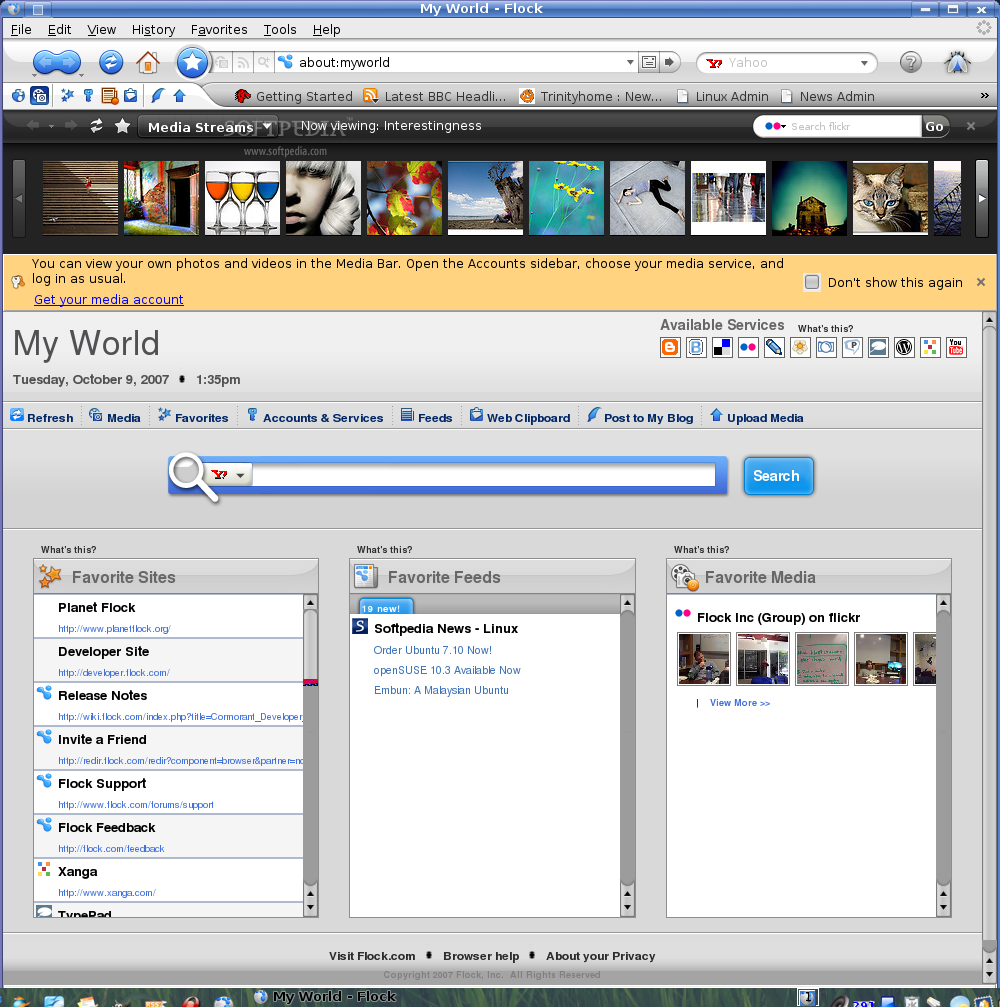Click the Reload page button
The width and height of the screenshot is (1000, 1007).
(110, 62)
